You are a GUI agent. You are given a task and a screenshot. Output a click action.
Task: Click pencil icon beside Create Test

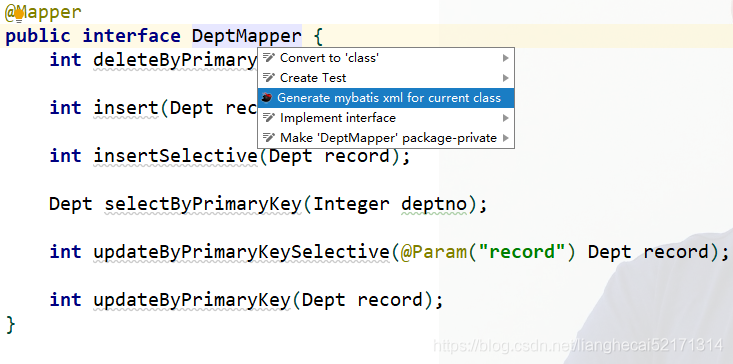(x=268, y=78)
